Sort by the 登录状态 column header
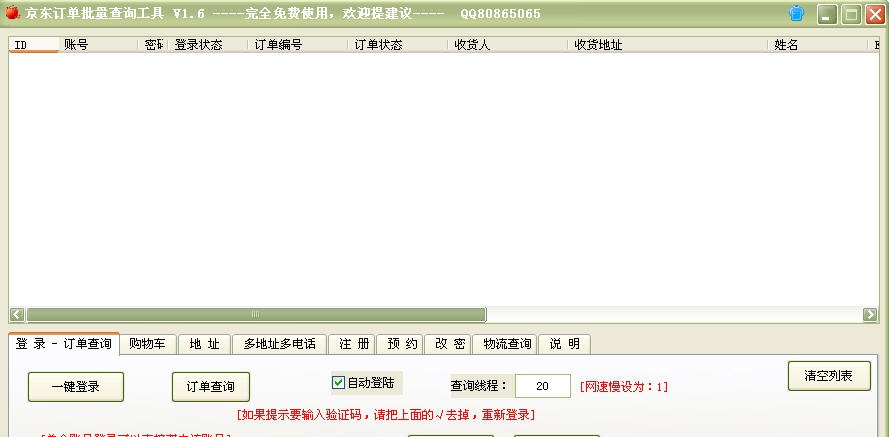889x437 pixels. coord(208,45)
